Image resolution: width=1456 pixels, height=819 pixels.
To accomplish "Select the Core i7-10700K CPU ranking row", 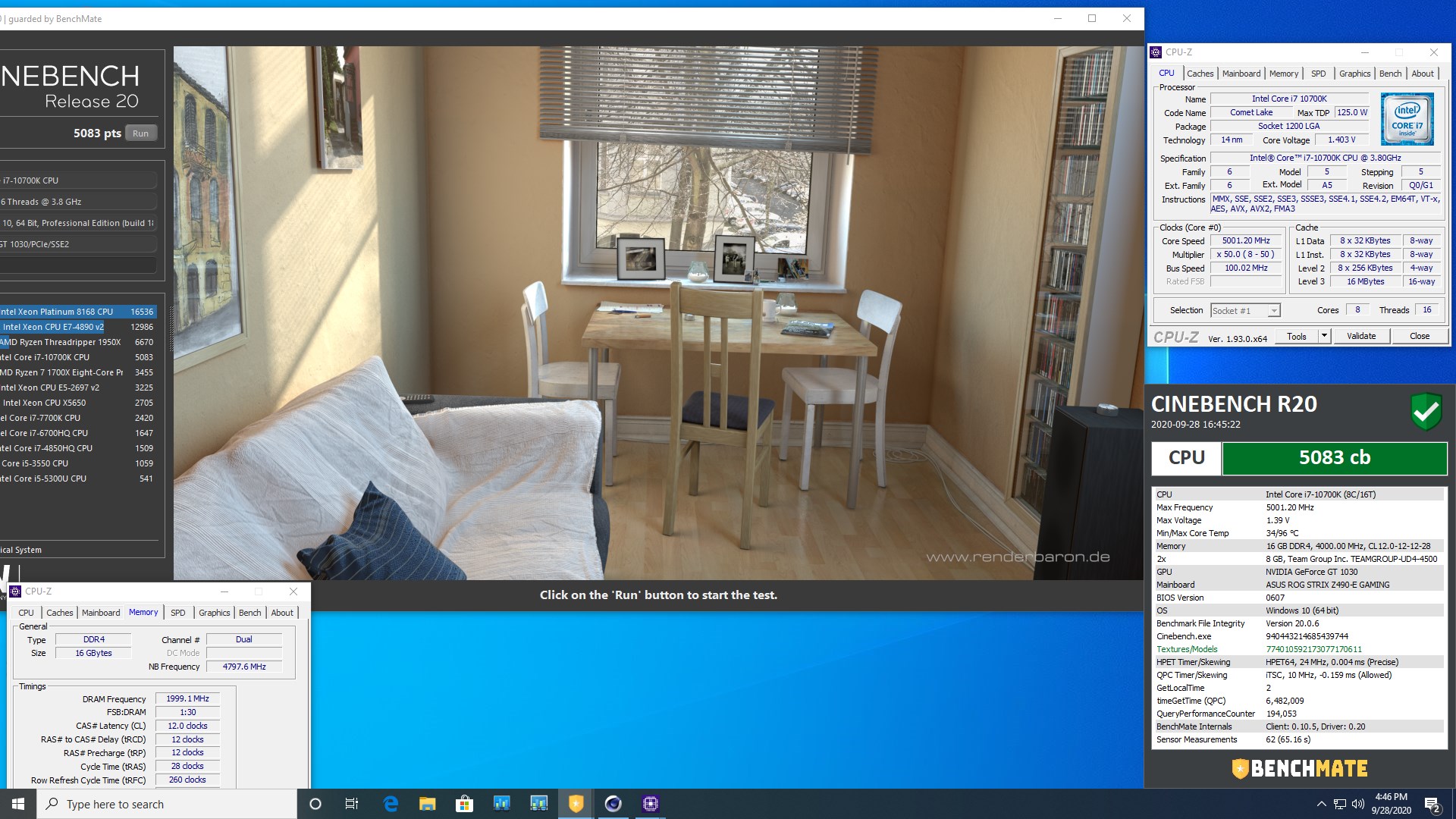I will click(x=78, y=357).
